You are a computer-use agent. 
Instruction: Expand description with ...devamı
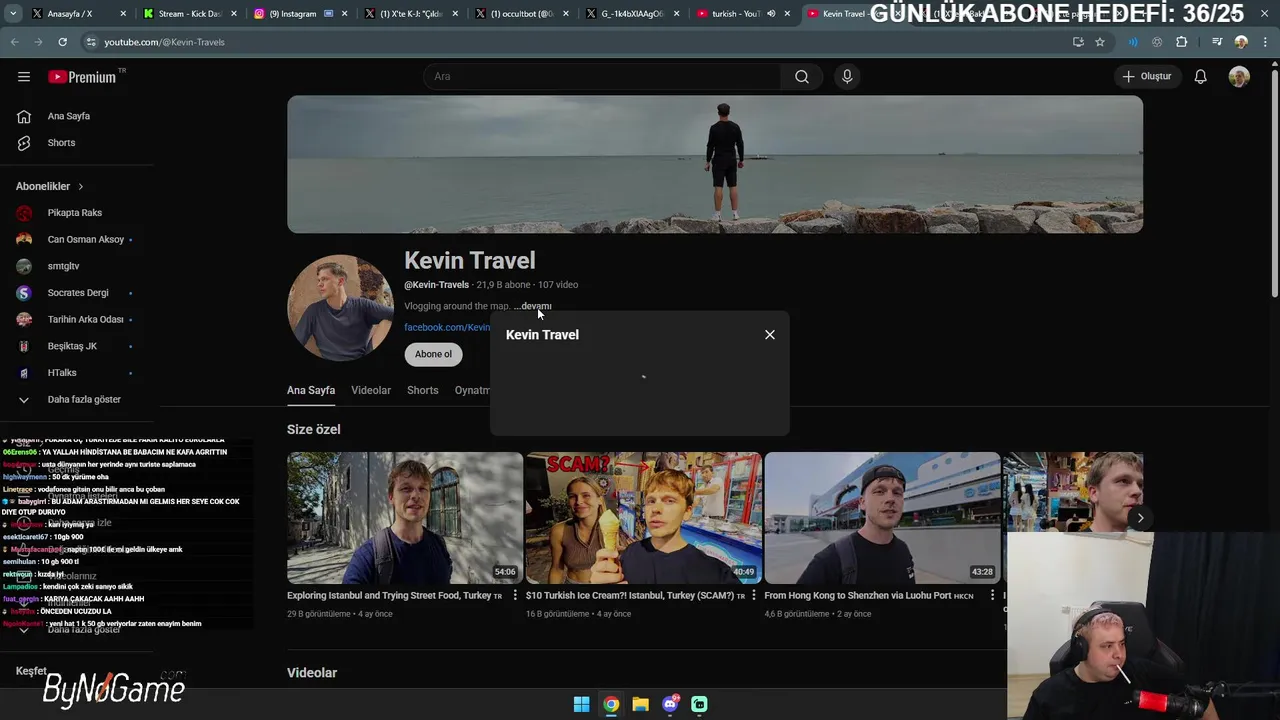(x=533, y=306)
